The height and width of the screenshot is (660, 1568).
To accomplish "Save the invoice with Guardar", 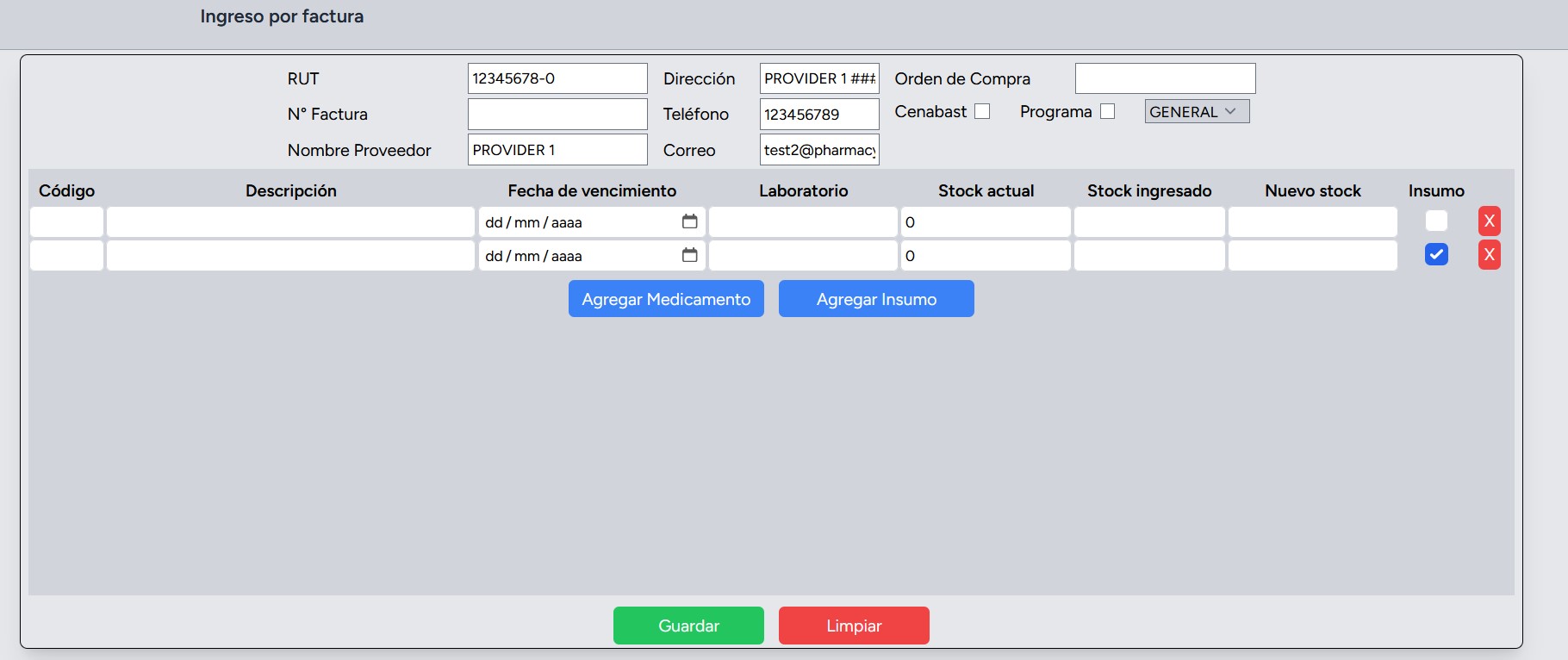I will click(688, 626).
